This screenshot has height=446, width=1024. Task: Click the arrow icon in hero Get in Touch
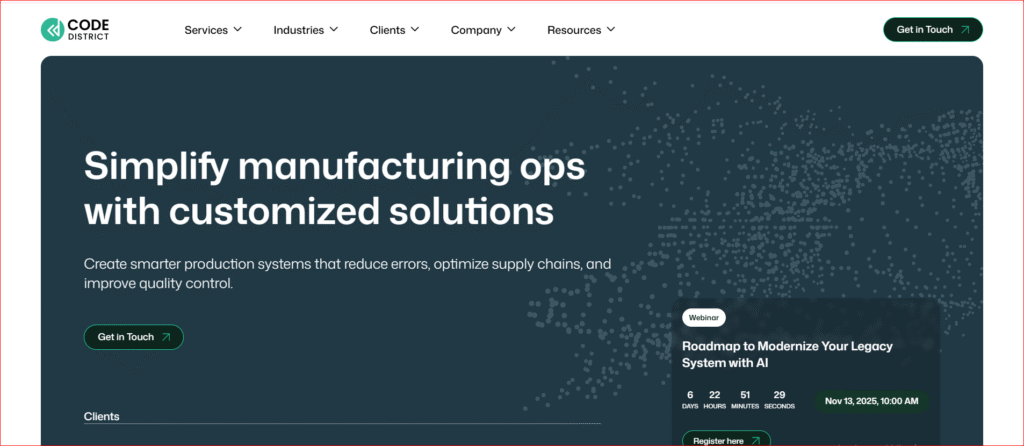pos(166,337)
